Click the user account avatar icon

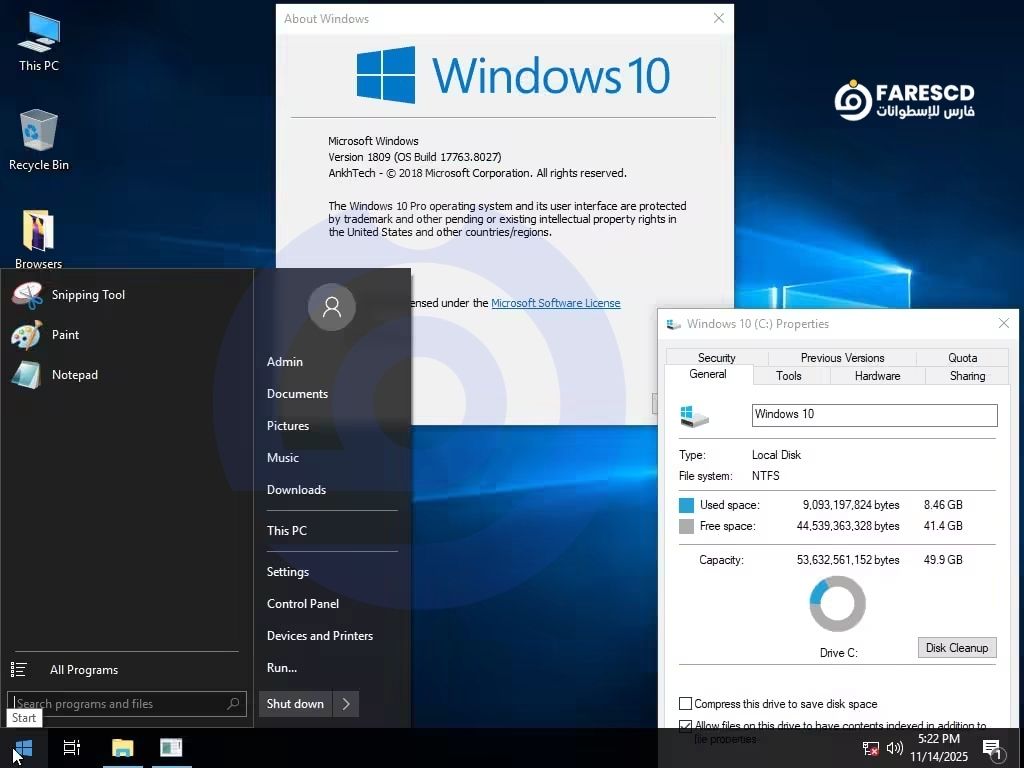(332, 307)
